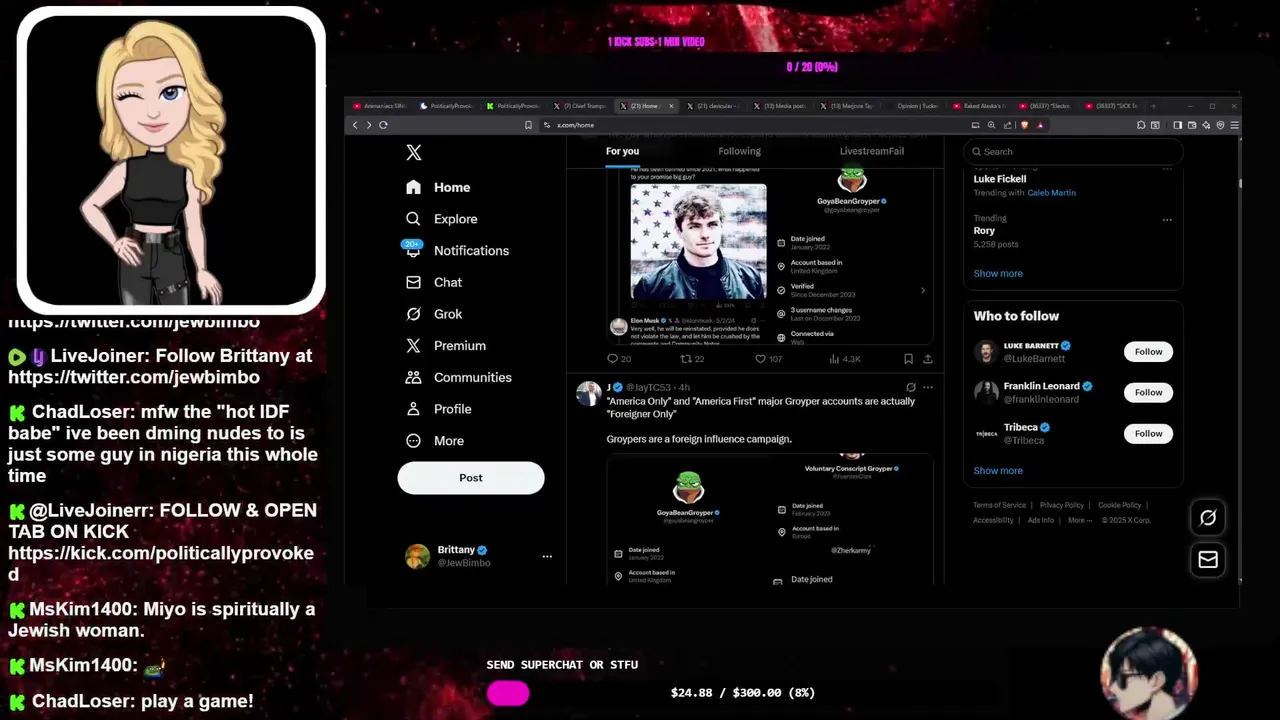Reload the x.com page
Image resolution: width=1280 pixels, height=720 pixels.
pyautogui.click(x=383, y=125)
